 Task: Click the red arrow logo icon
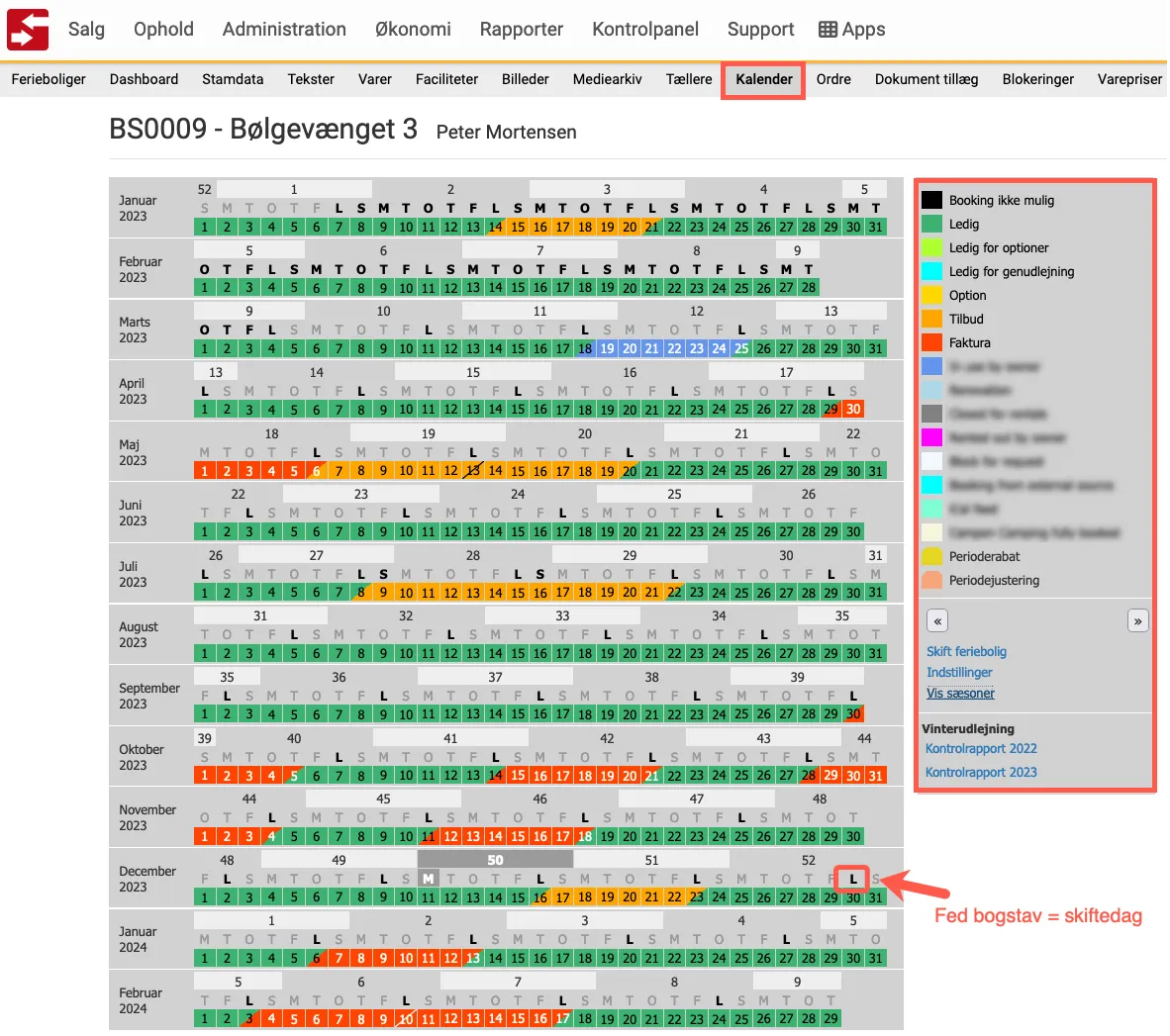tap(28, 29)
